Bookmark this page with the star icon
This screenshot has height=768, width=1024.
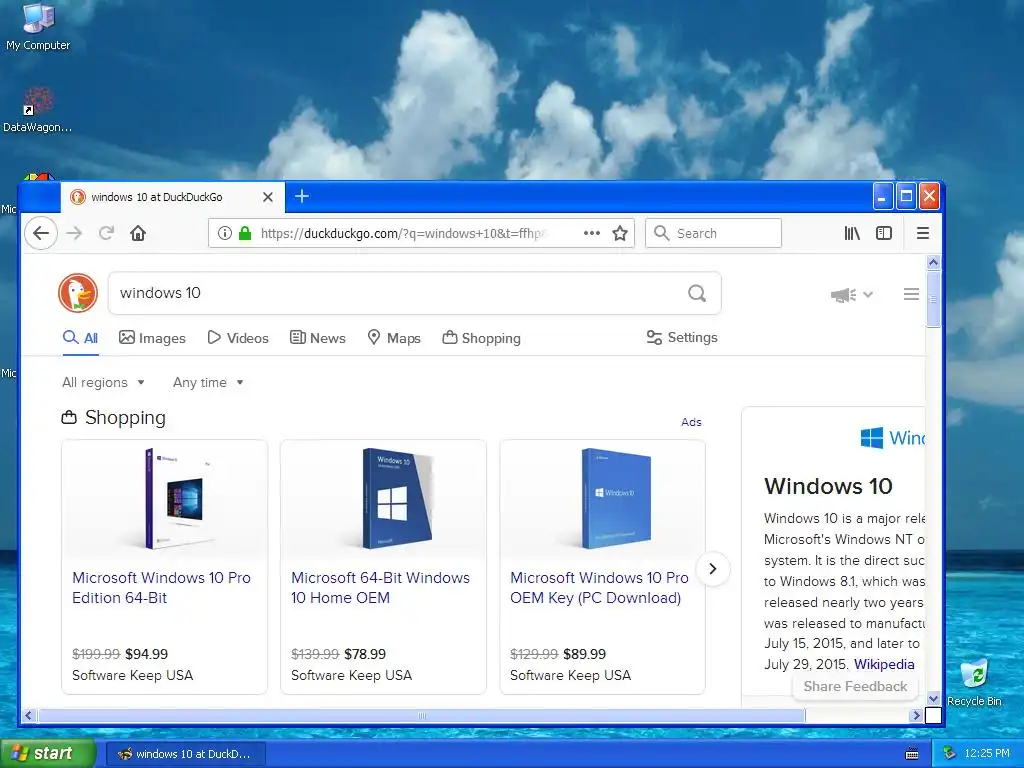click(x=620, y=233)
